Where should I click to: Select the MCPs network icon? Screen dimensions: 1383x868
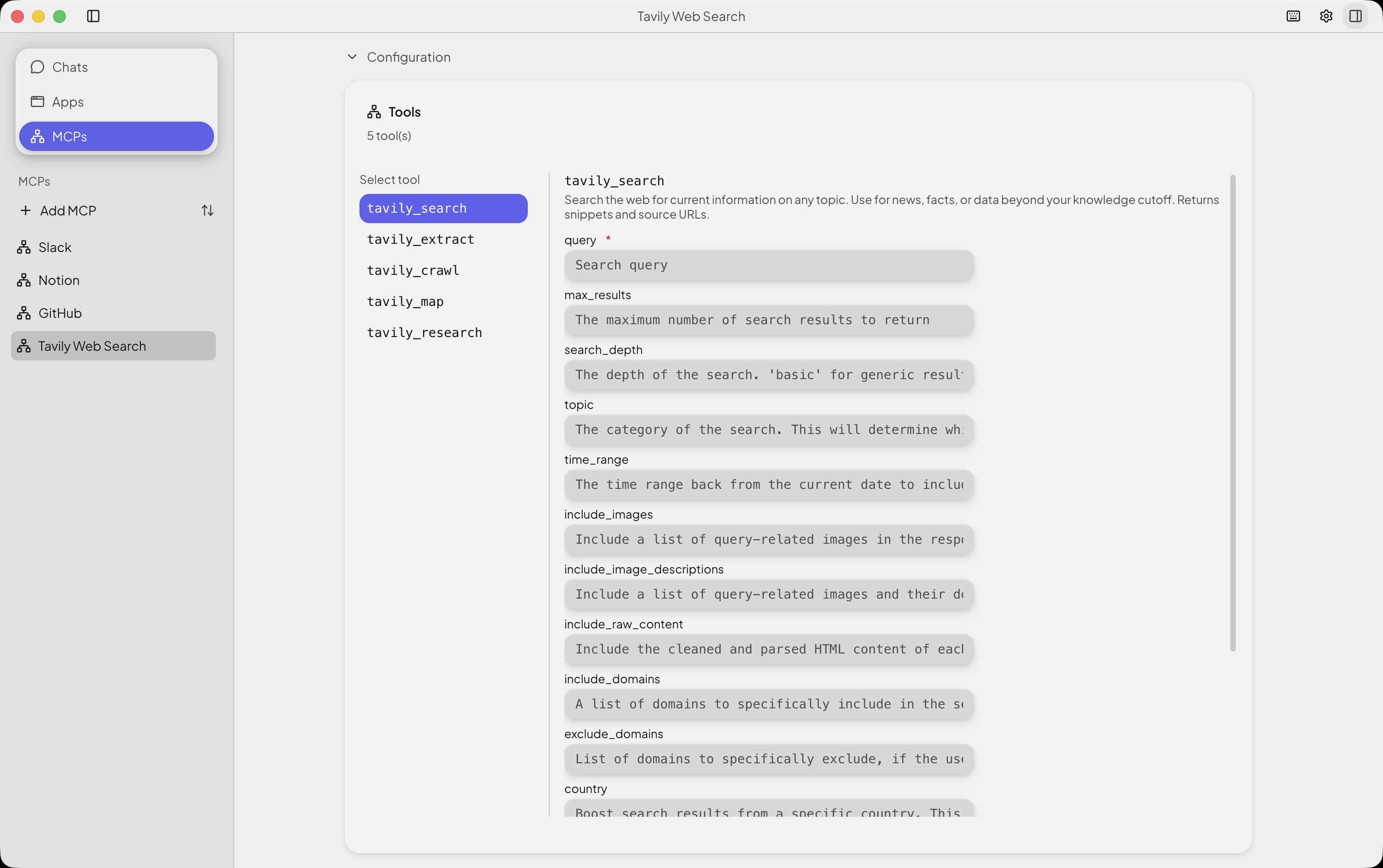point(38,136)
